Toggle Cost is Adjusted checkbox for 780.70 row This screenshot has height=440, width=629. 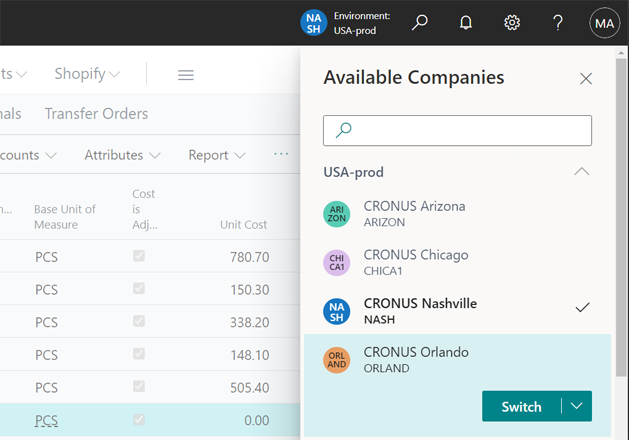(x=139, y=257)
